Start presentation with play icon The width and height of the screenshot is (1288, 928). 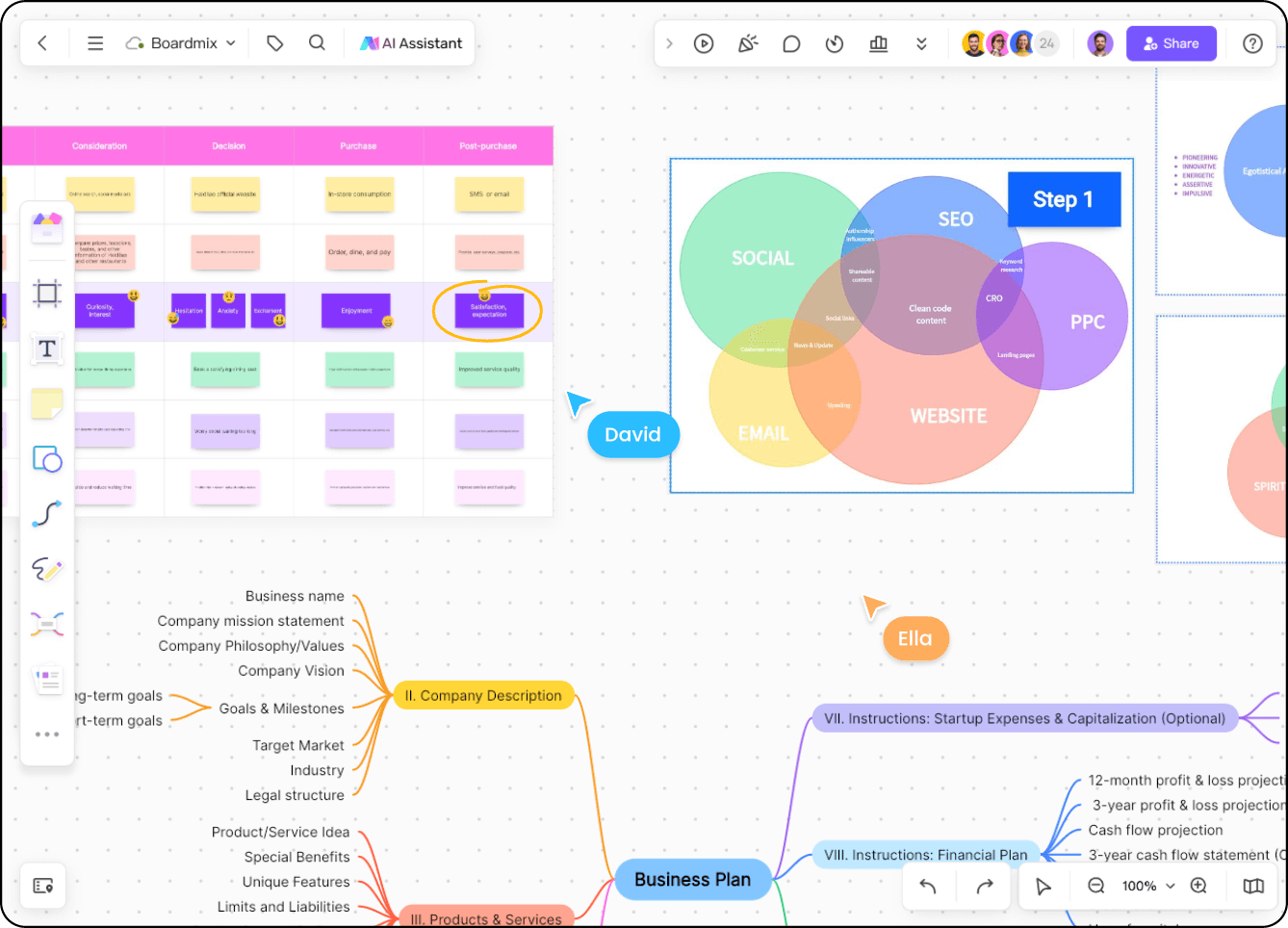(704, 43)
